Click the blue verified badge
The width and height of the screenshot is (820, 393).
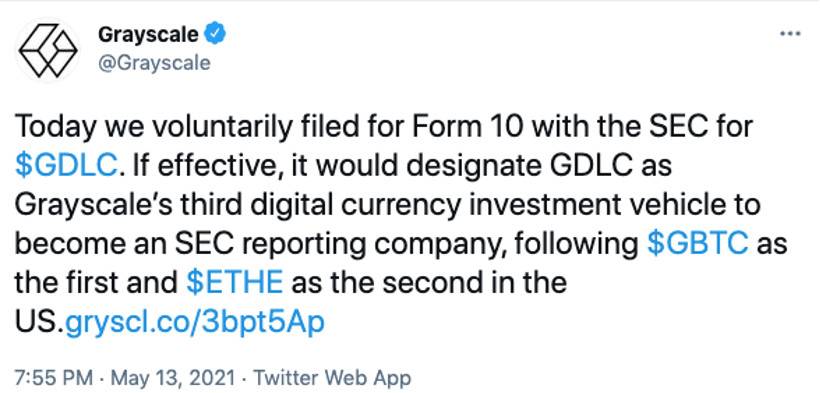(216, 34)
